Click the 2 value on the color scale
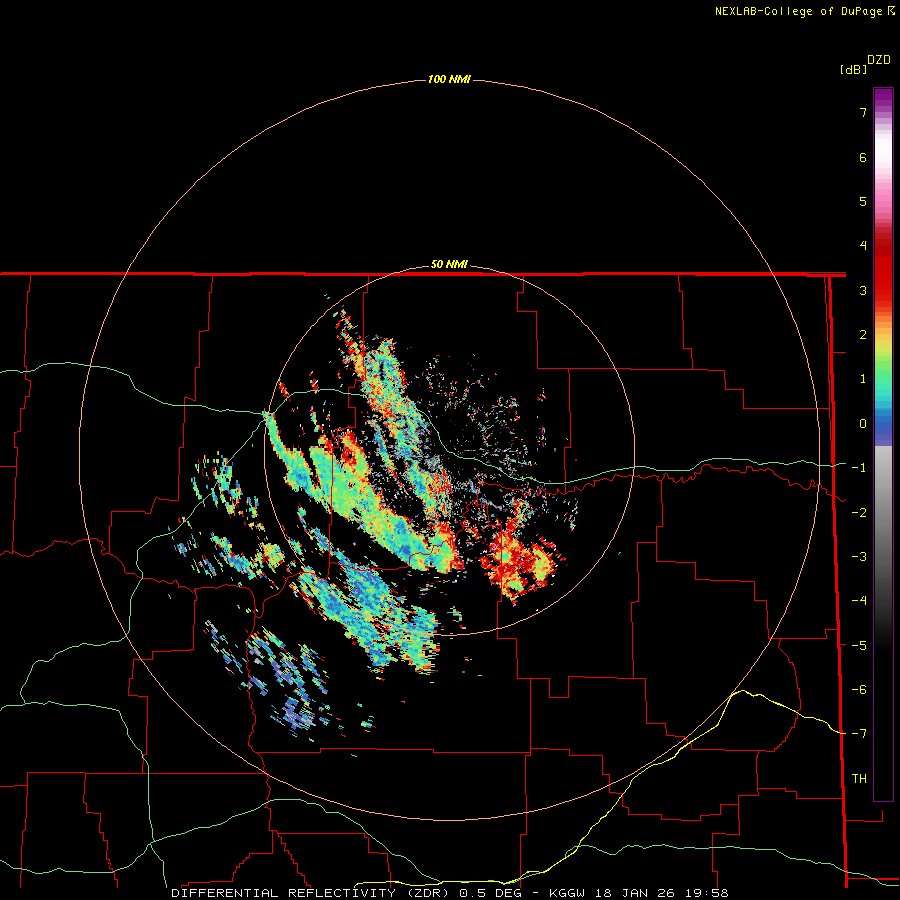 [863, 335]
